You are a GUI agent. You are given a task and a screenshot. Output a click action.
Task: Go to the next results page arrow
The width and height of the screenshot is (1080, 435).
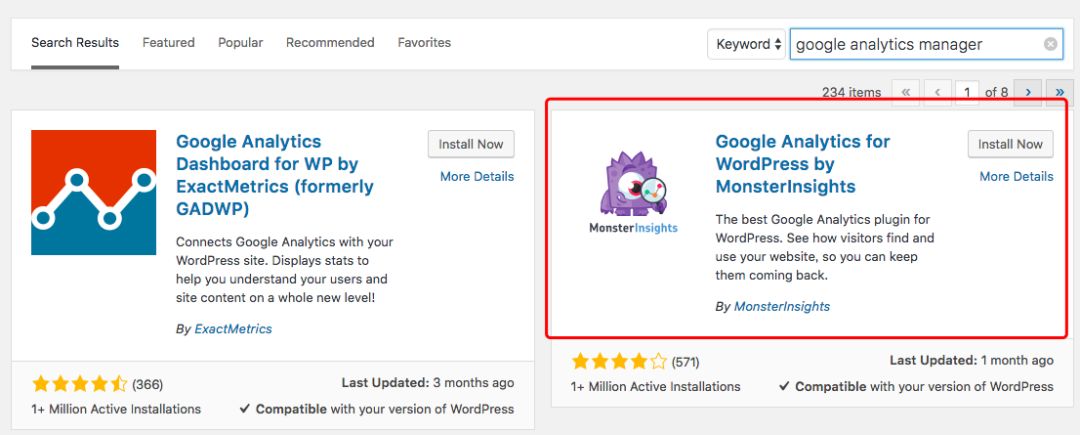click(x=1028, y=92)
